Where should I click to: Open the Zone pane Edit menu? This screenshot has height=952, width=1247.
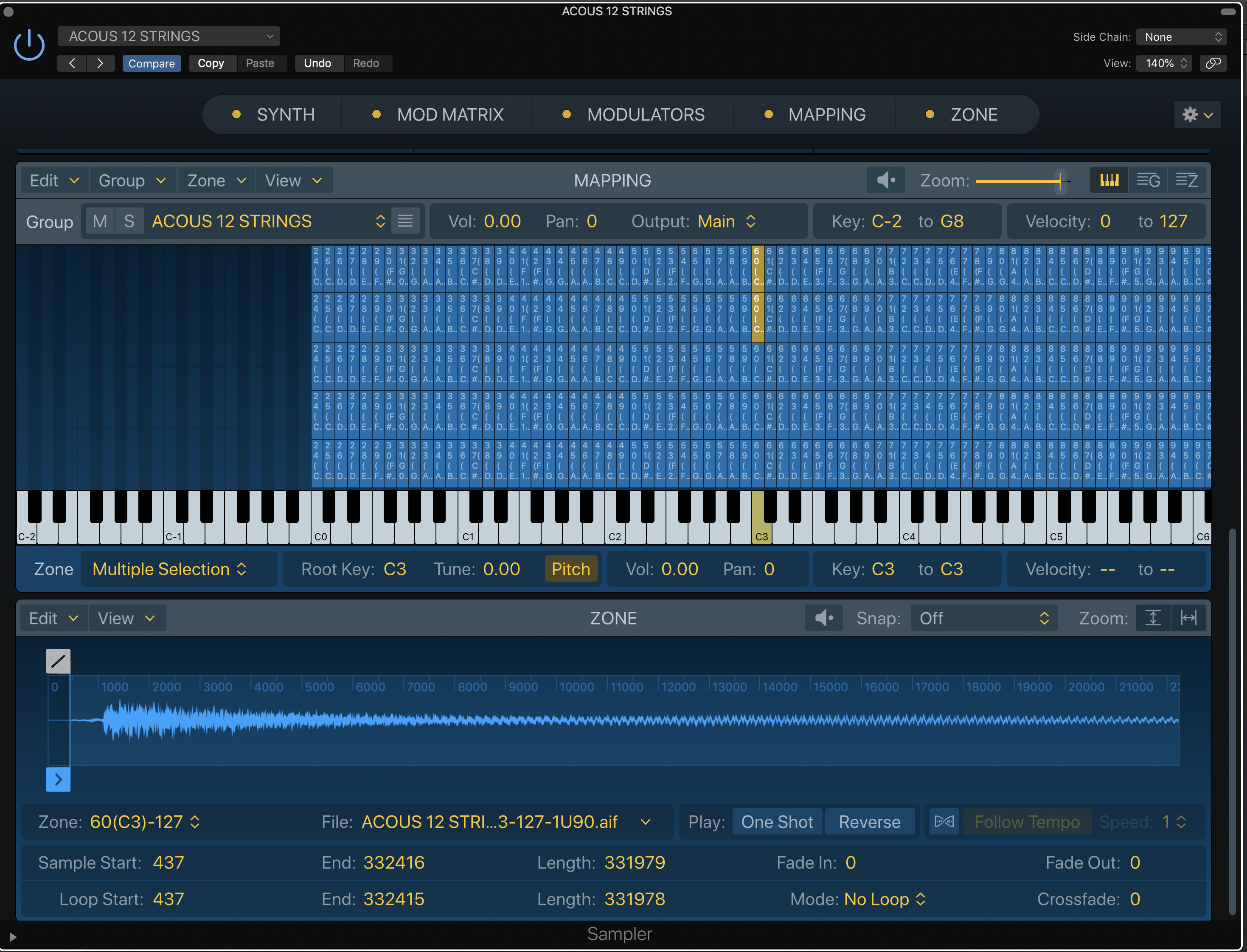pos(54,618)
